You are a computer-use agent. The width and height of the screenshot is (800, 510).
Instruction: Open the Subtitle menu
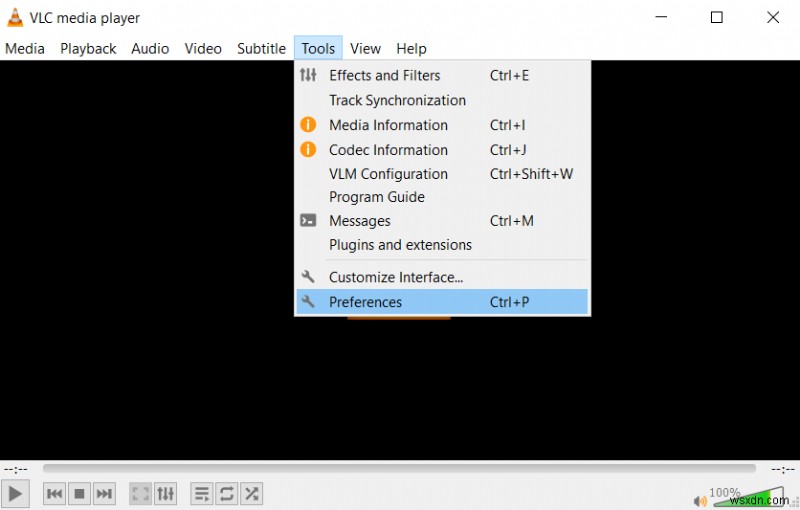(x=261, y=48)
